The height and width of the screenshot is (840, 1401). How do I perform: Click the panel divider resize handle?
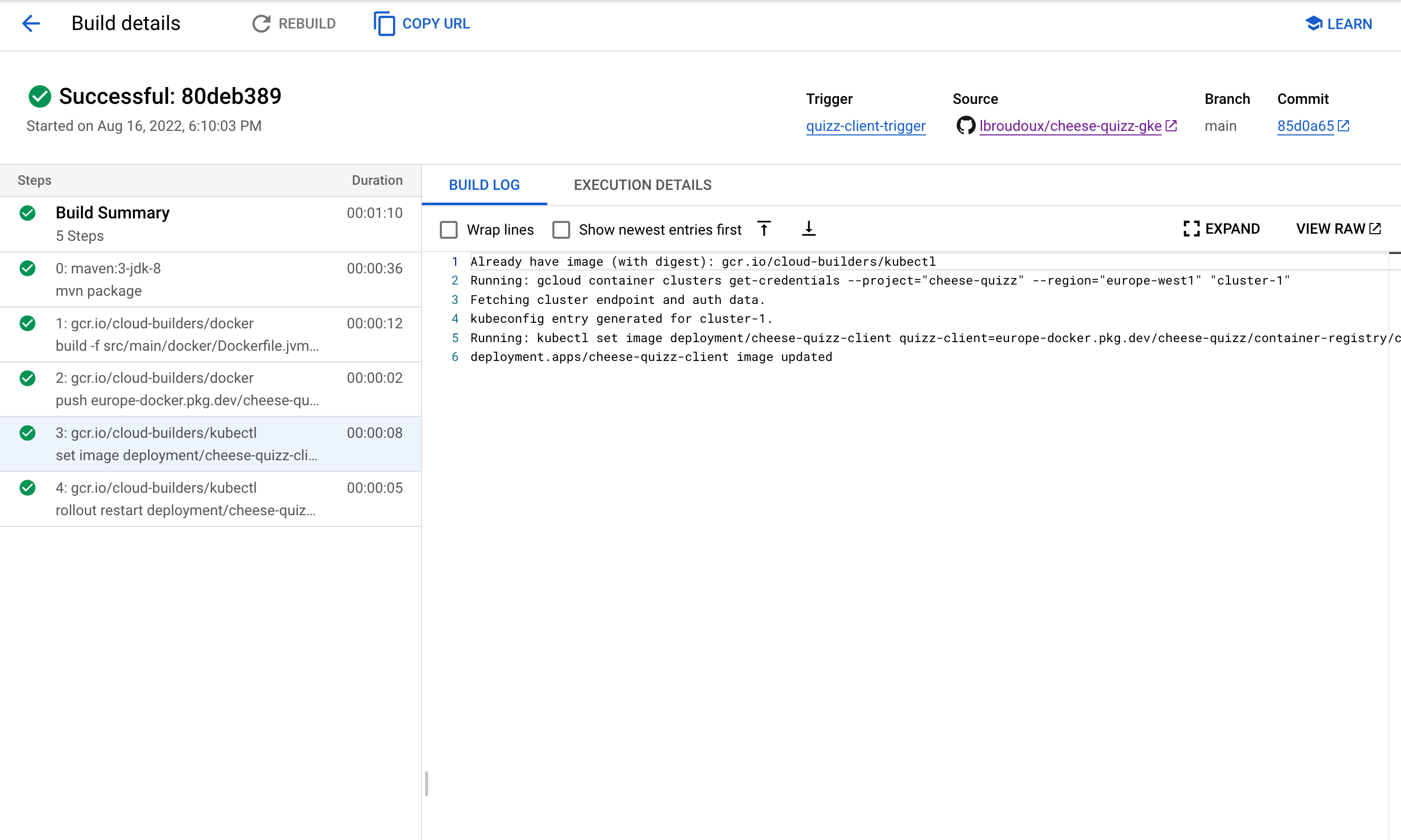tap(426, 783)
